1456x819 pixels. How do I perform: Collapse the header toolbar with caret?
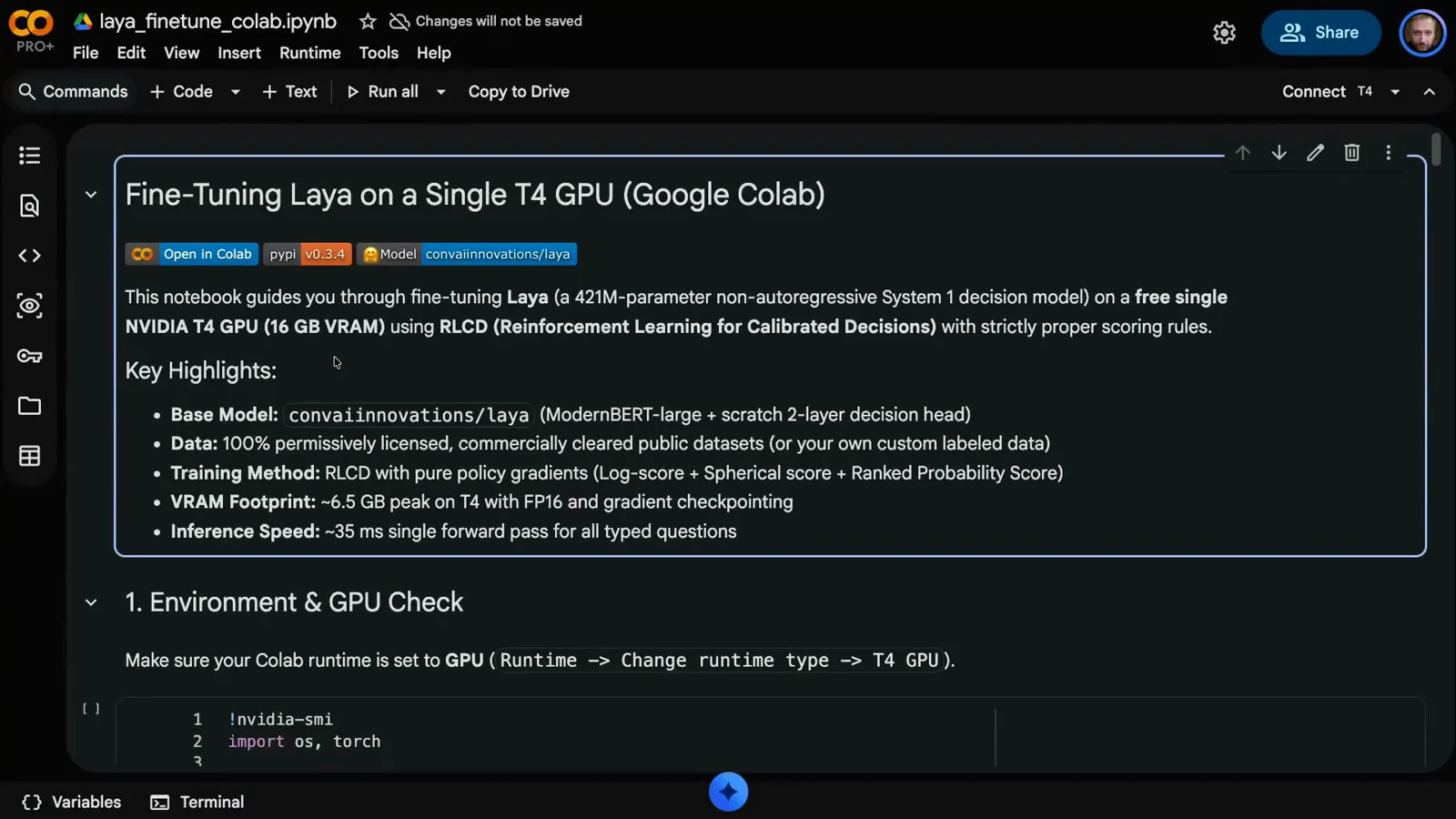coord(1430,92)
